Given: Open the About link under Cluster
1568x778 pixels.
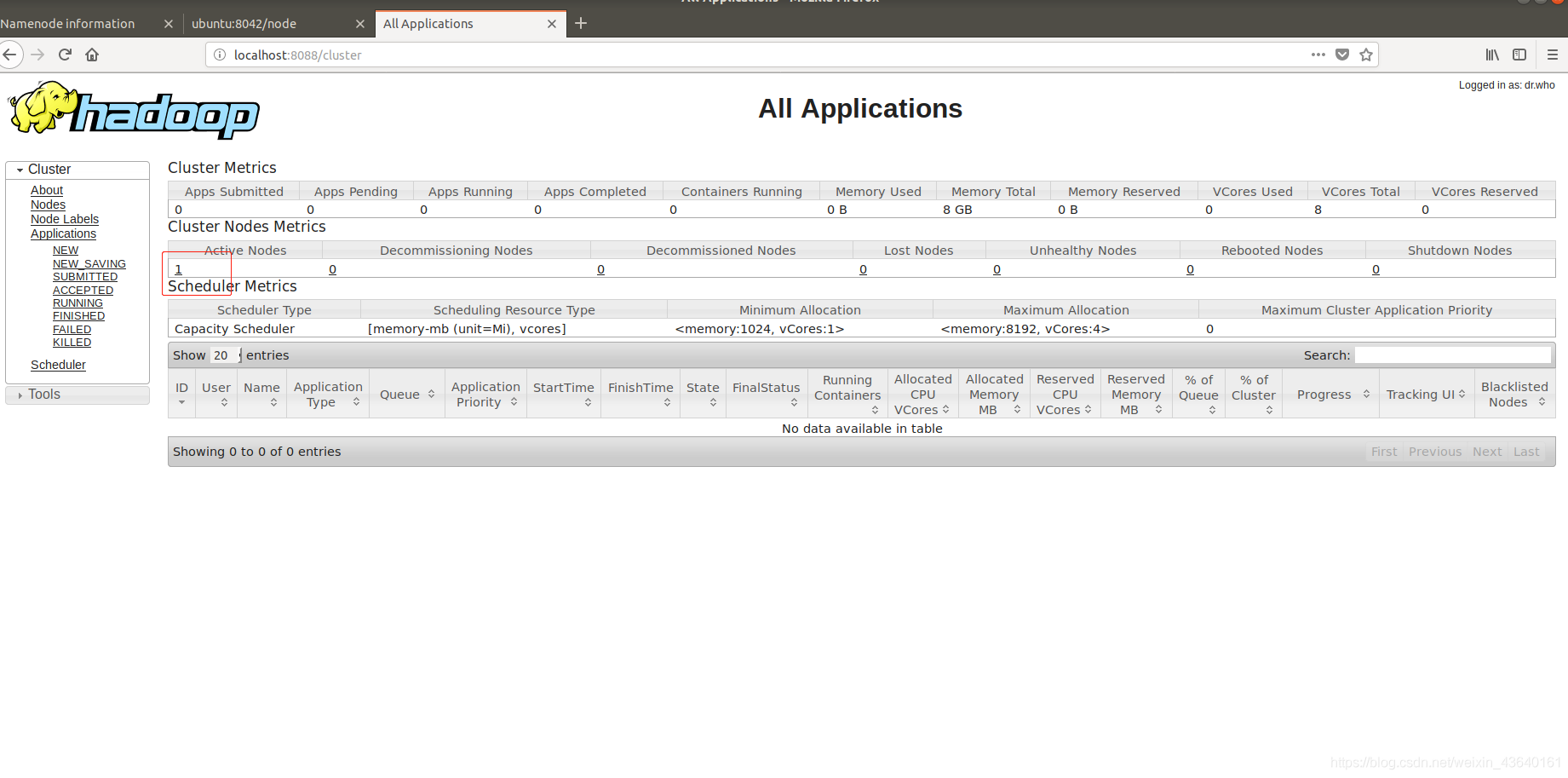Looking at the screenshot, I should [x=47, y=190].
